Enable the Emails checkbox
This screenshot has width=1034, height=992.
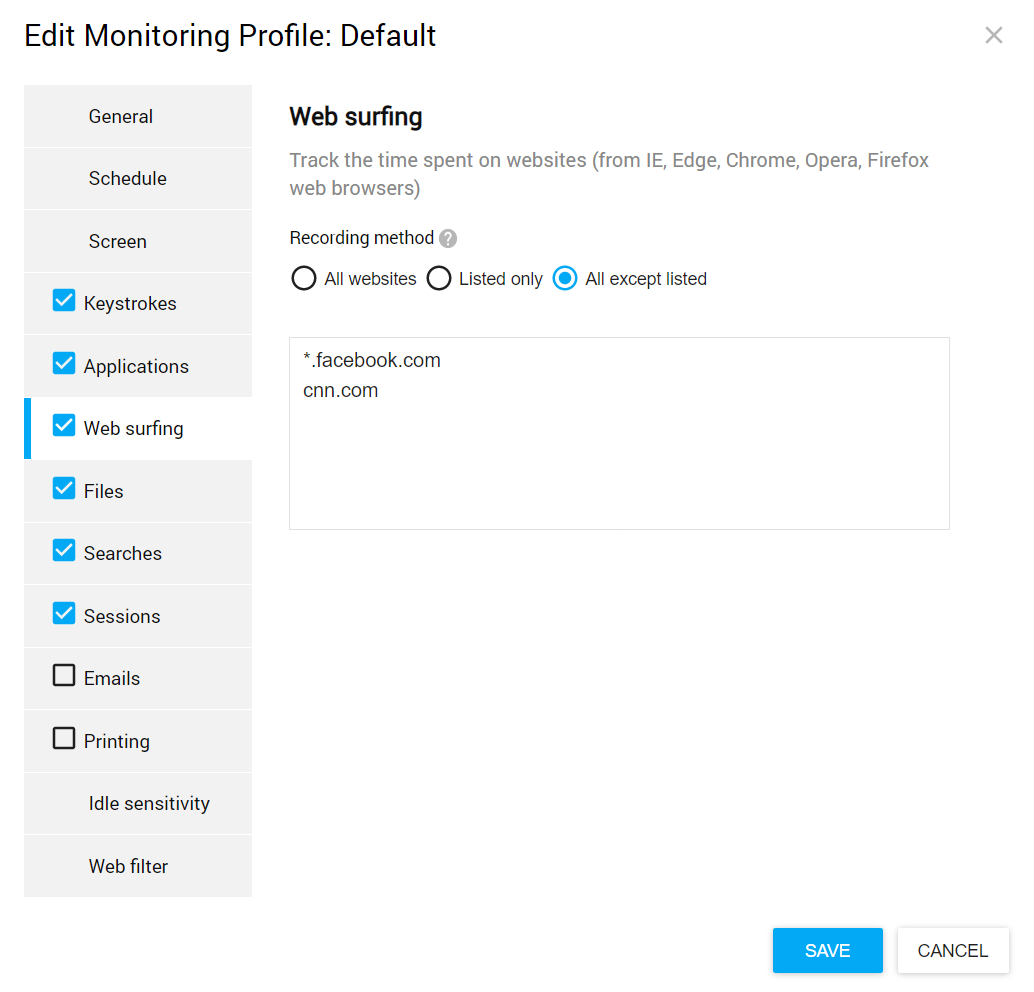[64, 676]
